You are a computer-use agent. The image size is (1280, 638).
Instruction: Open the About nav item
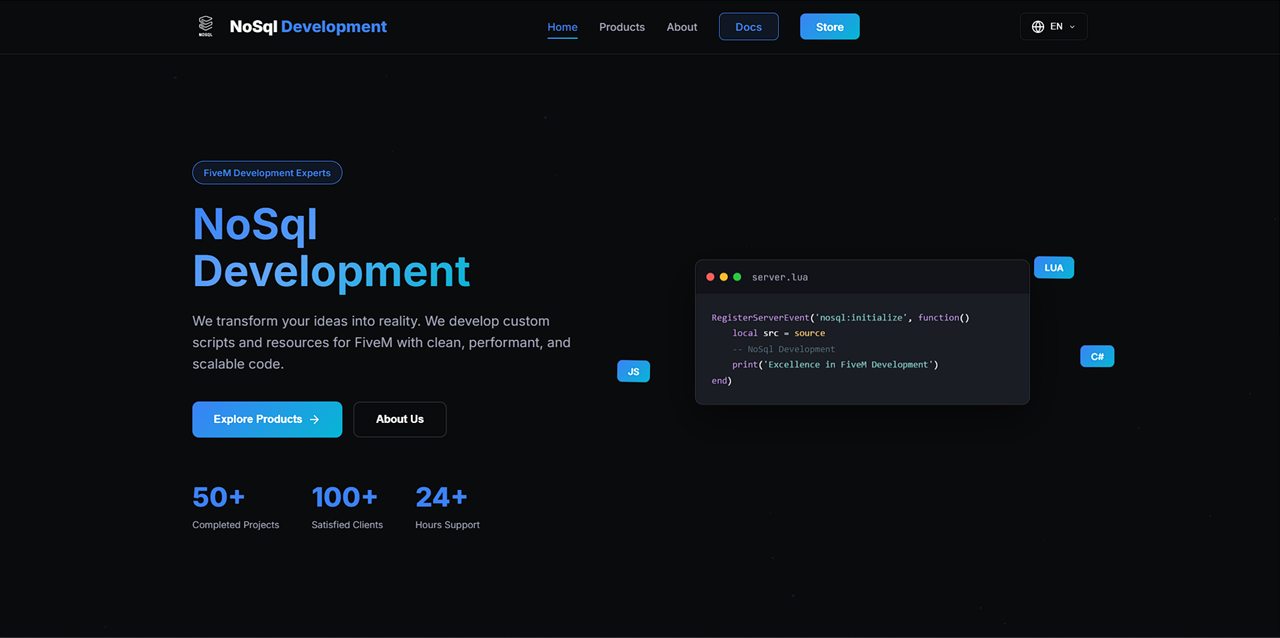682,27
